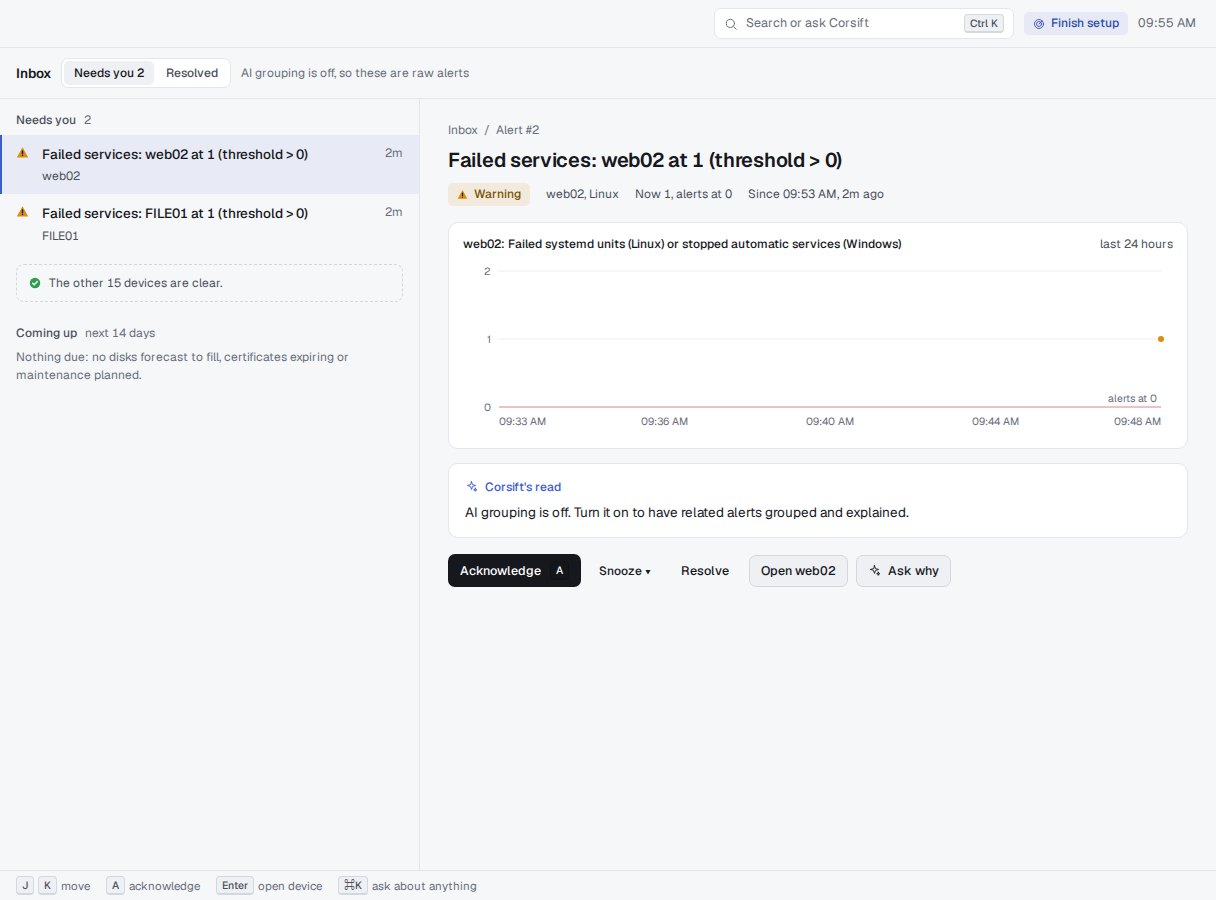Click the orange data point on the chart

(x=1161, y=339)
